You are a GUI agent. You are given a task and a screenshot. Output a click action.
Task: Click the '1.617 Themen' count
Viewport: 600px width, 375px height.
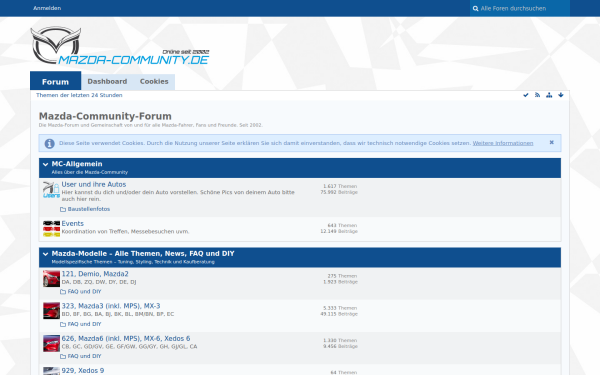coord(340,186)
